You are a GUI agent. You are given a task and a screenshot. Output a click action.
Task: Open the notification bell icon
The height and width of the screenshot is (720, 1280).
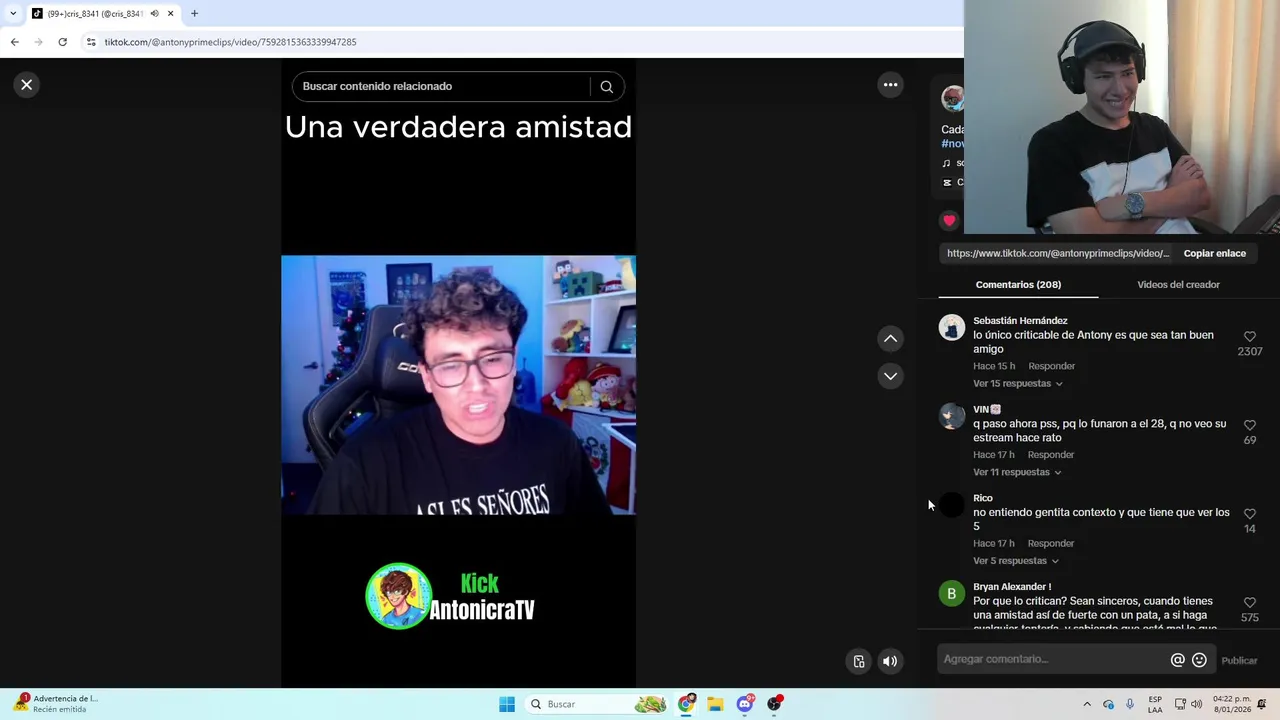coord(1262,704)
